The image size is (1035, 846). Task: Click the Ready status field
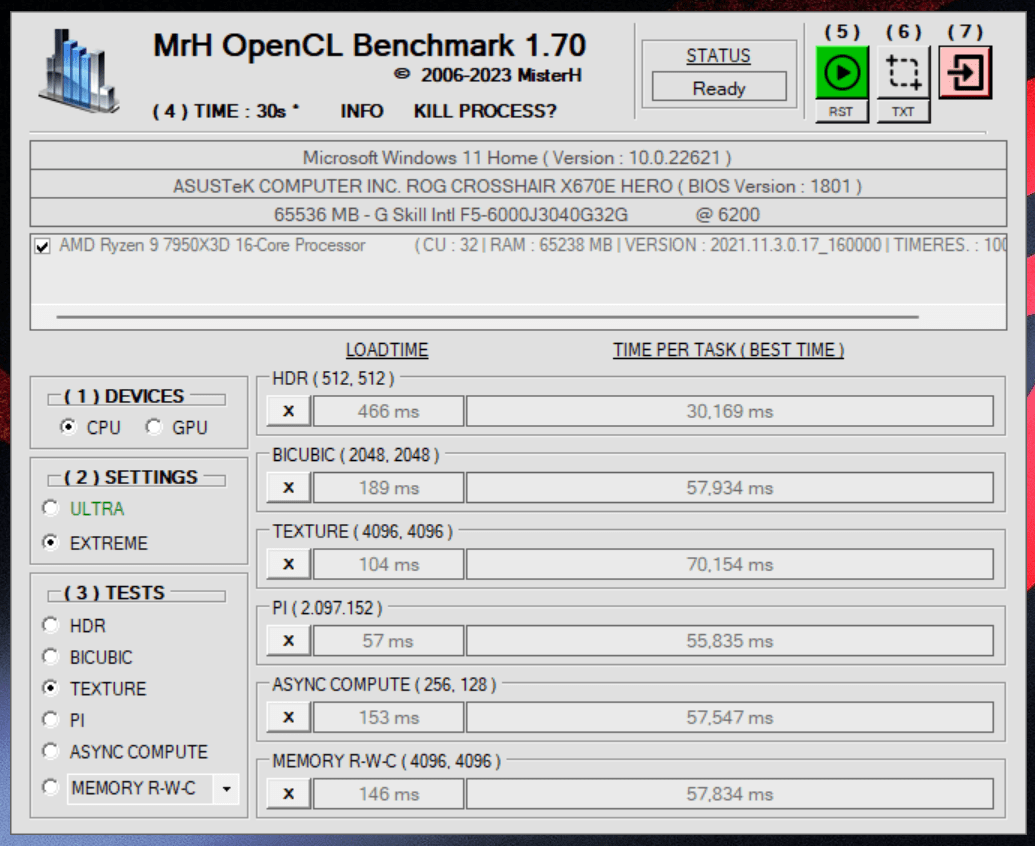pyautogui.click(x=719, y=86)
